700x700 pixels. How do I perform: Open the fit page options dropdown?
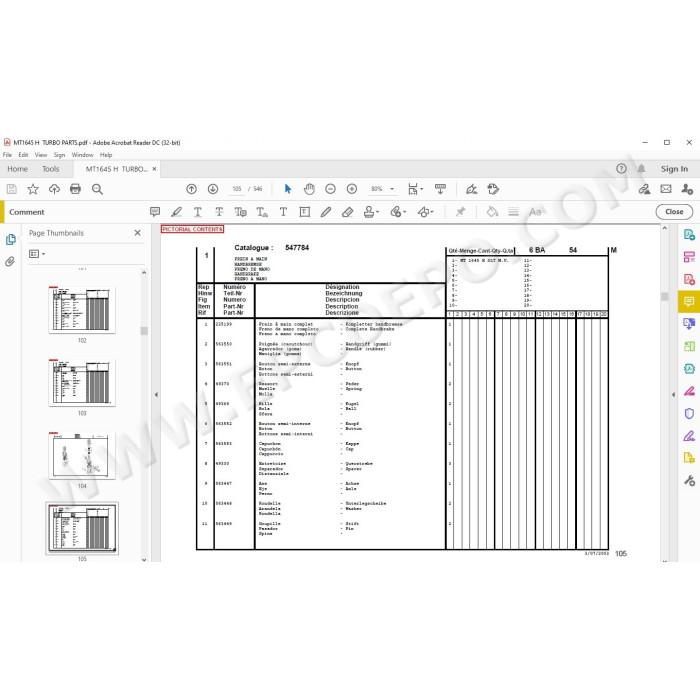click(415, 189)
